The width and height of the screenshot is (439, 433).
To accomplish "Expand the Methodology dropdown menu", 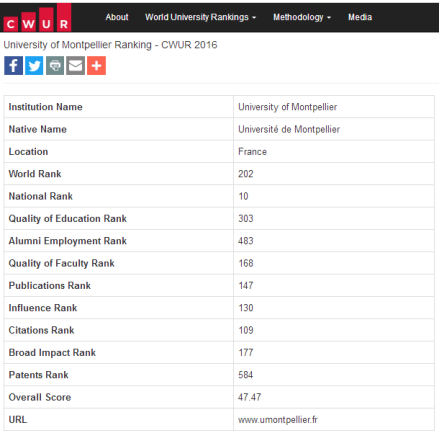I will 302,17.
